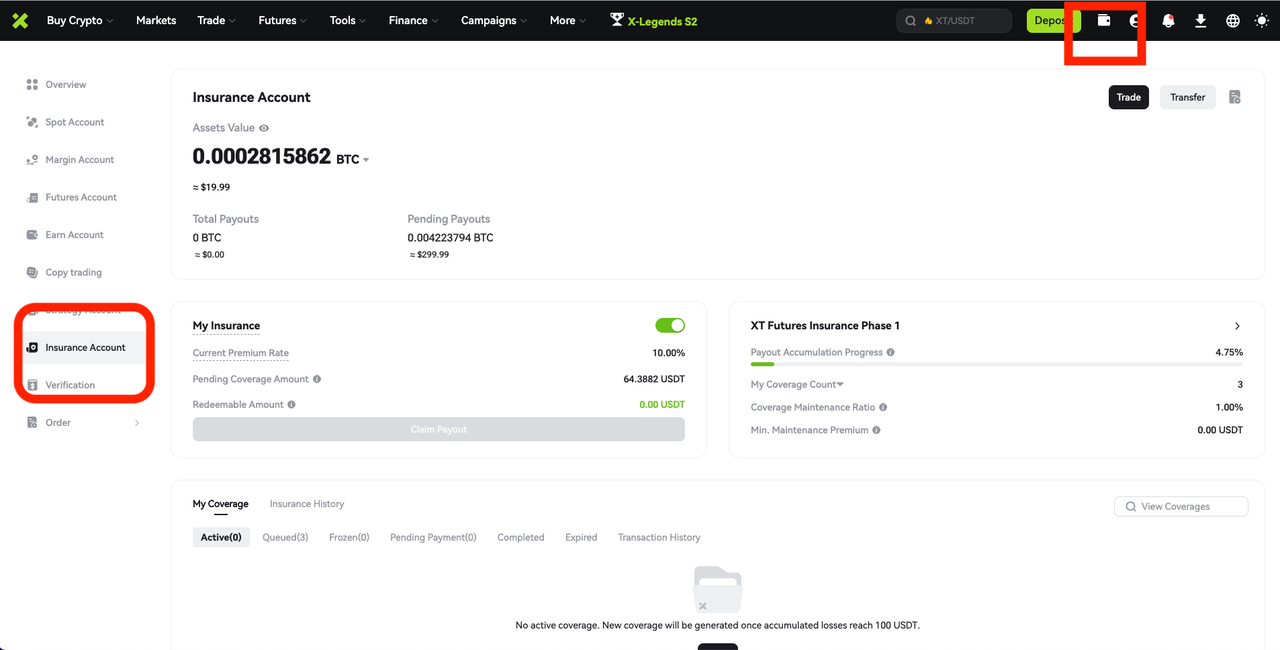This screenshot has height=650, width=1280.
Task: Click the Payout Accumulation progress bar
Action: pyautogui.click(x=997, y=364)
